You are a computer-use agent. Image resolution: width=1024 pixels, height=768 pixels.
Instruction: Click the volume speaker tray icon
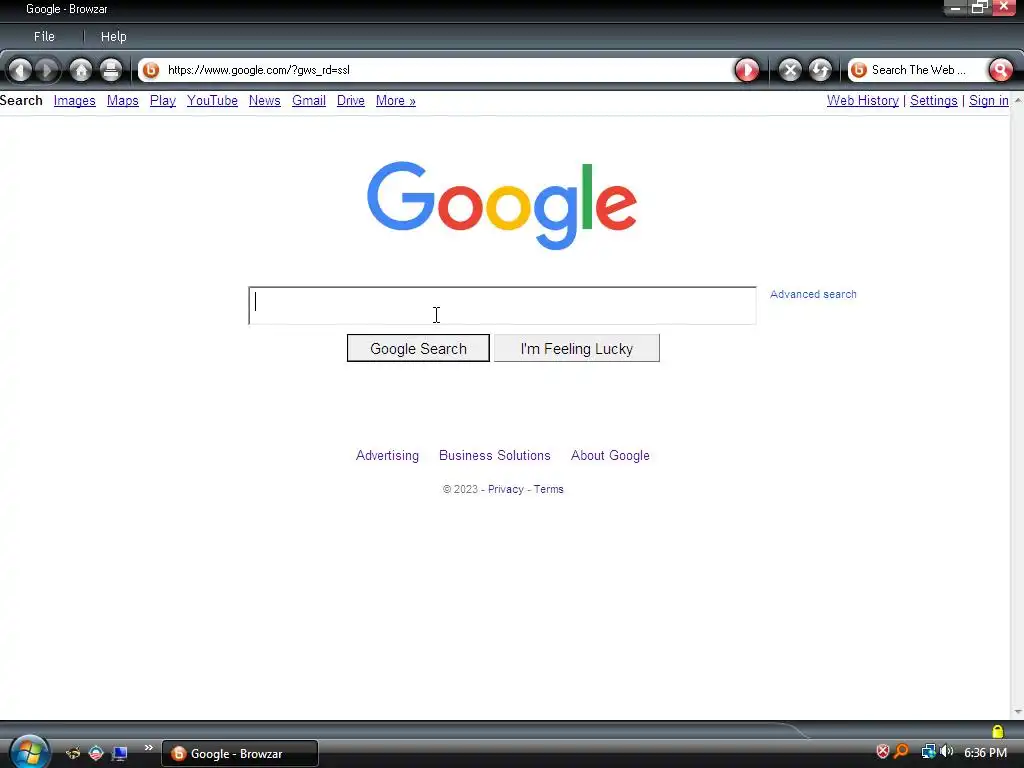tap(947, 752)
